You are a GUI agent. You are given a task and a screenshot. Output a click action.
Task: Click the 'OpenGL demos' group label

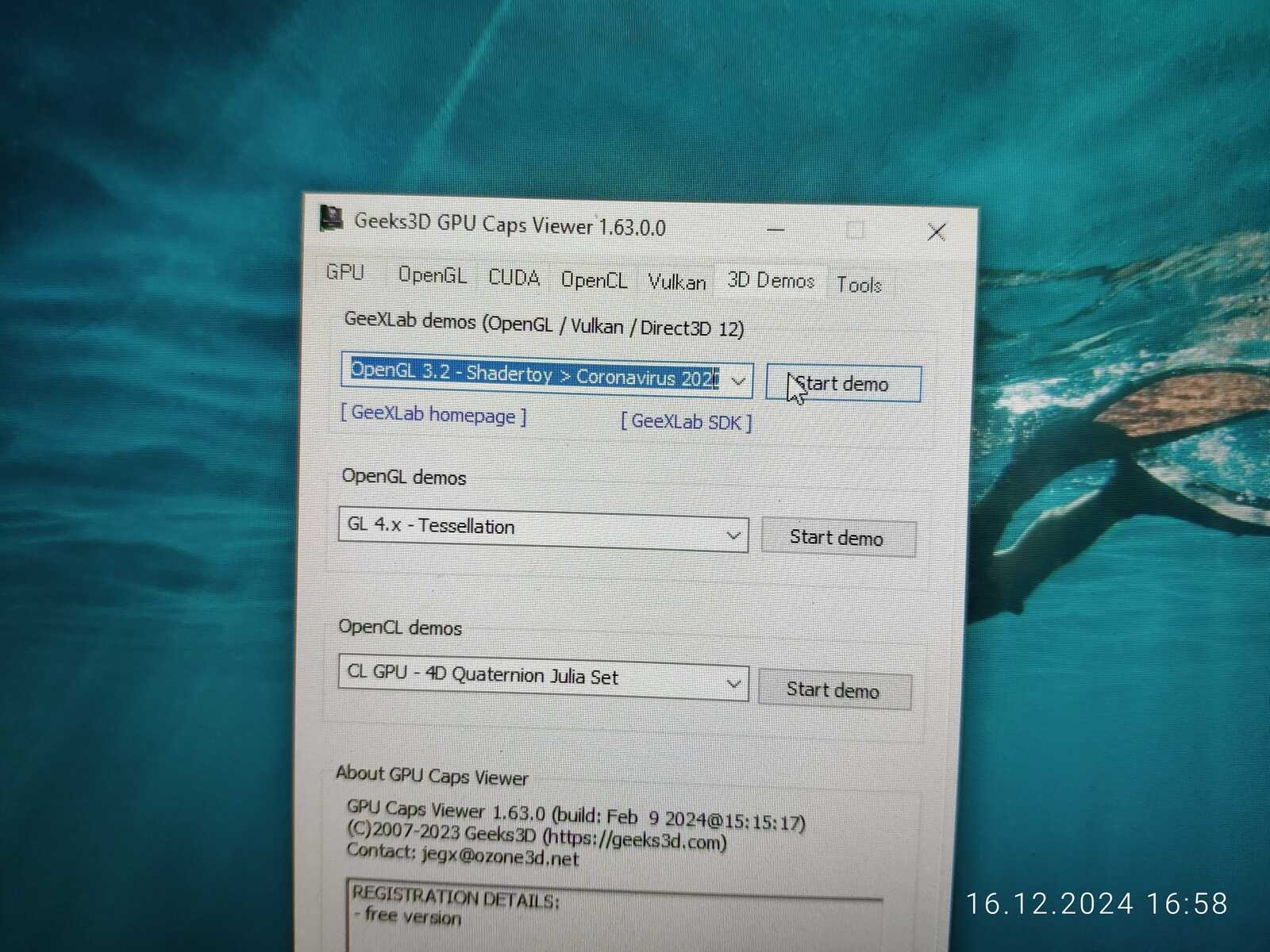[x=404, y=477]
